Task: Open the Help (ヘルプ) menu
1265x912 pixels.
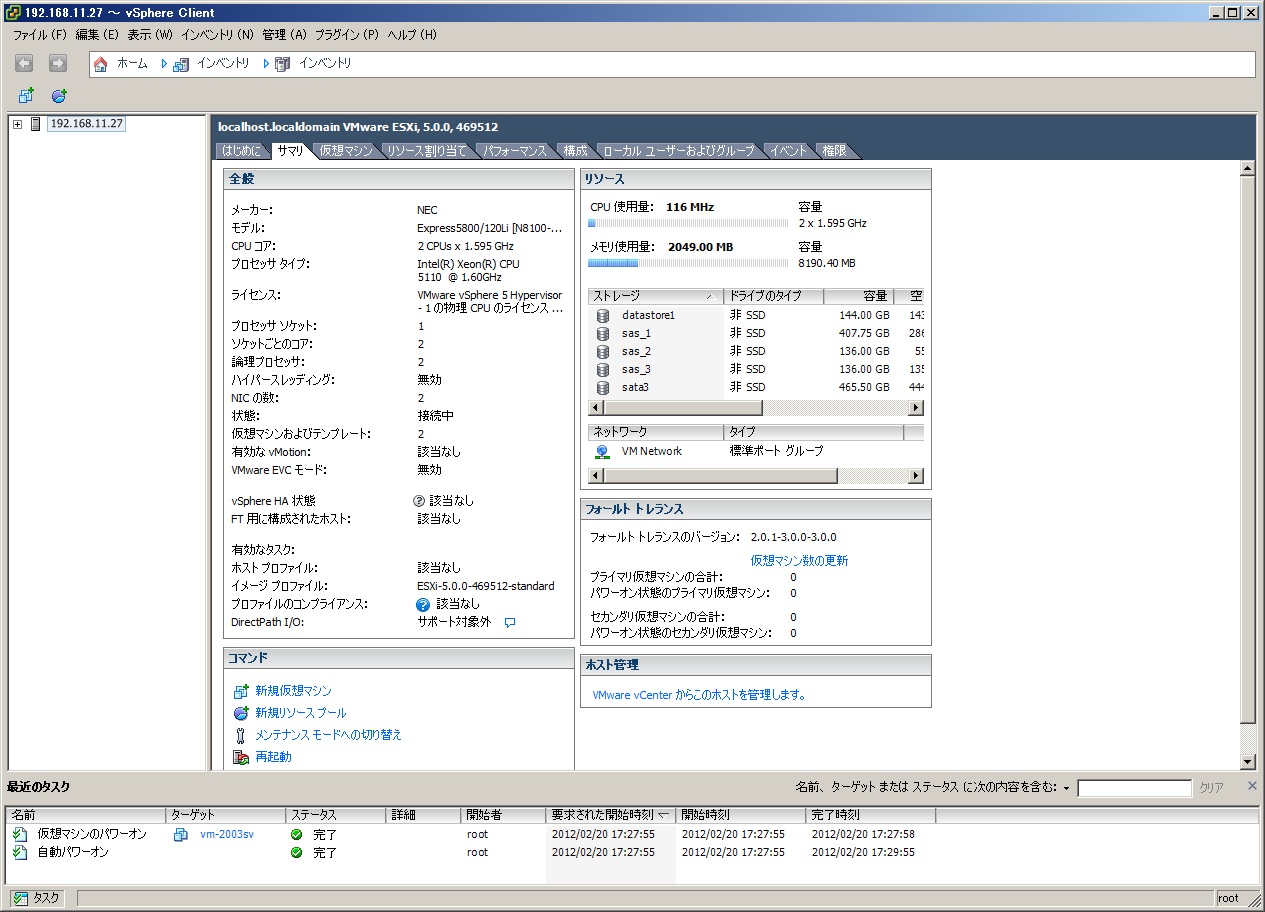Action: point(411,34)
